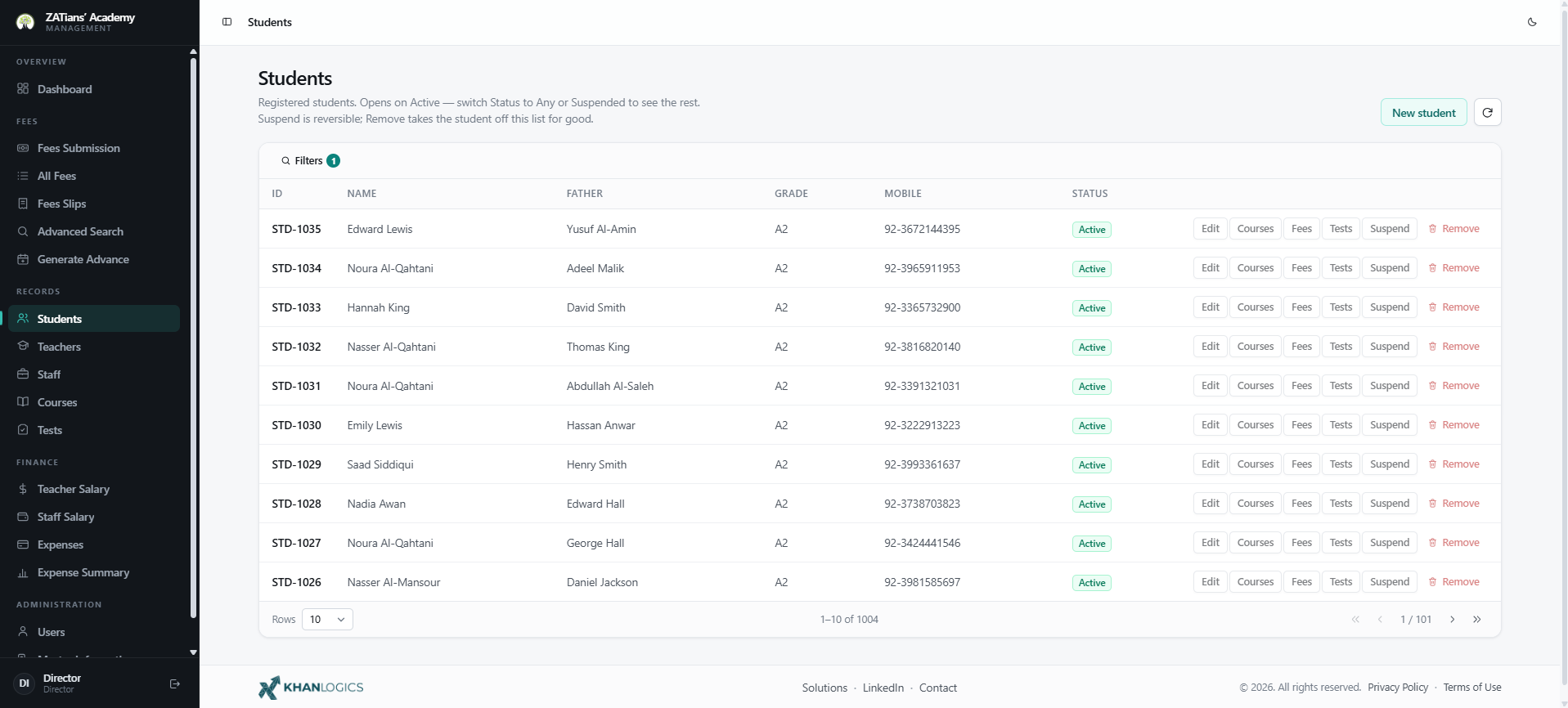Click the Teachers graduation cap icon

coord(23,347)
